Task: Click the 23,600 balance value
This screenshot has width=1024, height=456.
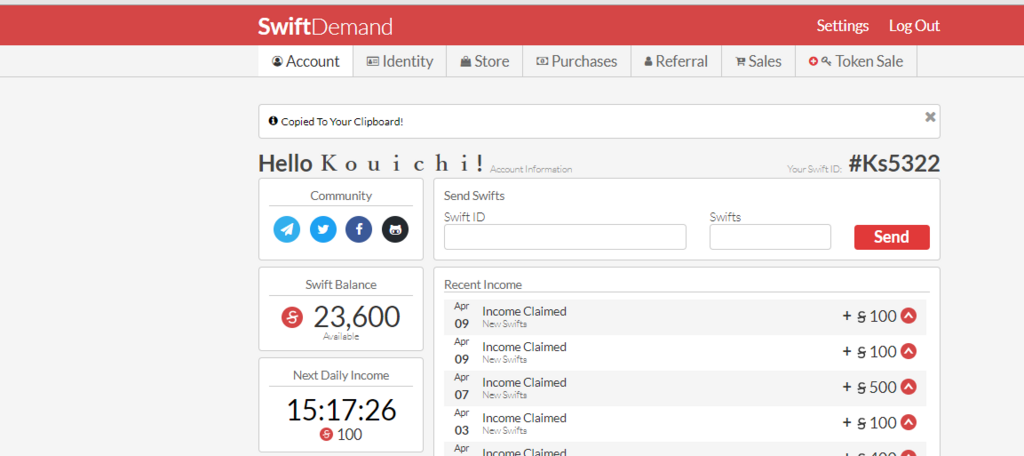Action: (357, 317)
